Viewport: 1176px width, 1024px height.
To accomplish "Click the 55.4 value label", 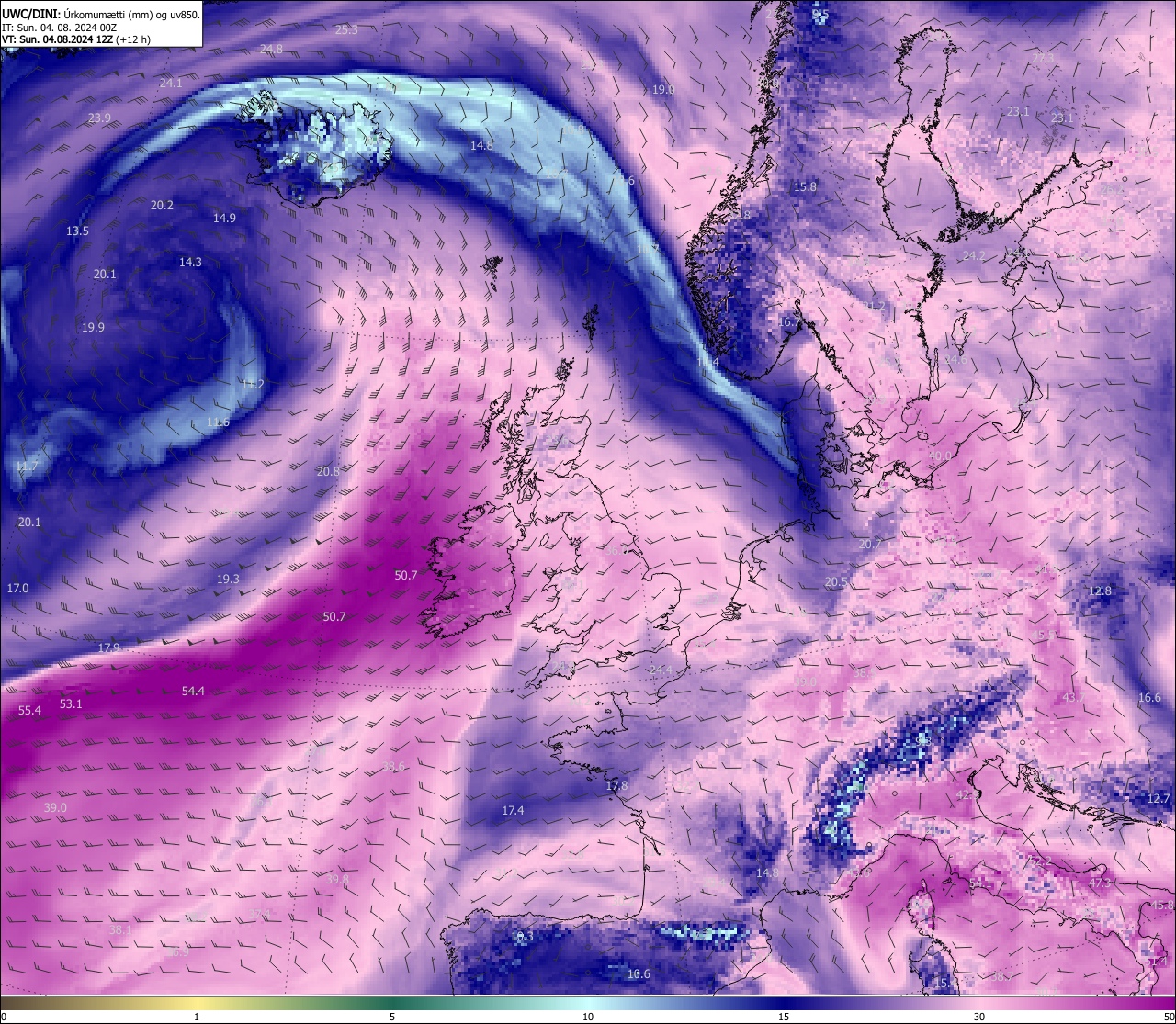I will [x=29, y=710].
